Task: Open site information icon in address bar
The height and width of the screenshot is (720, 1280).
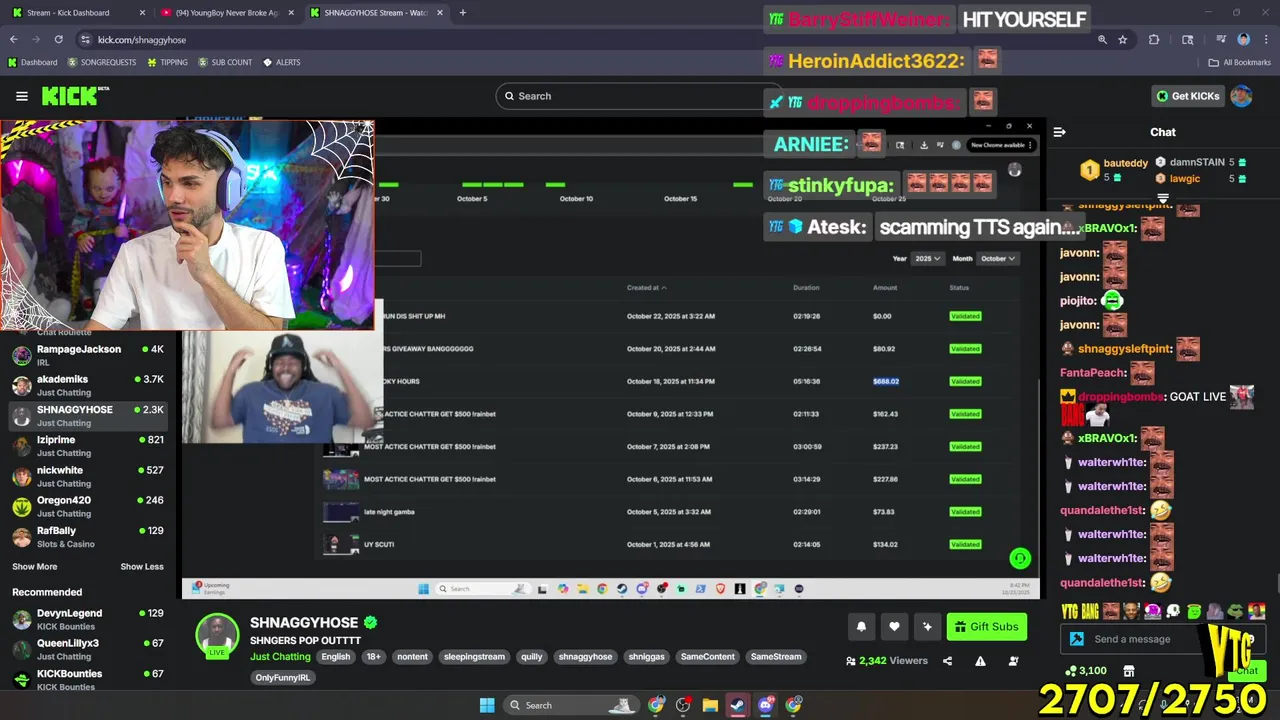Action: [86, 40]
